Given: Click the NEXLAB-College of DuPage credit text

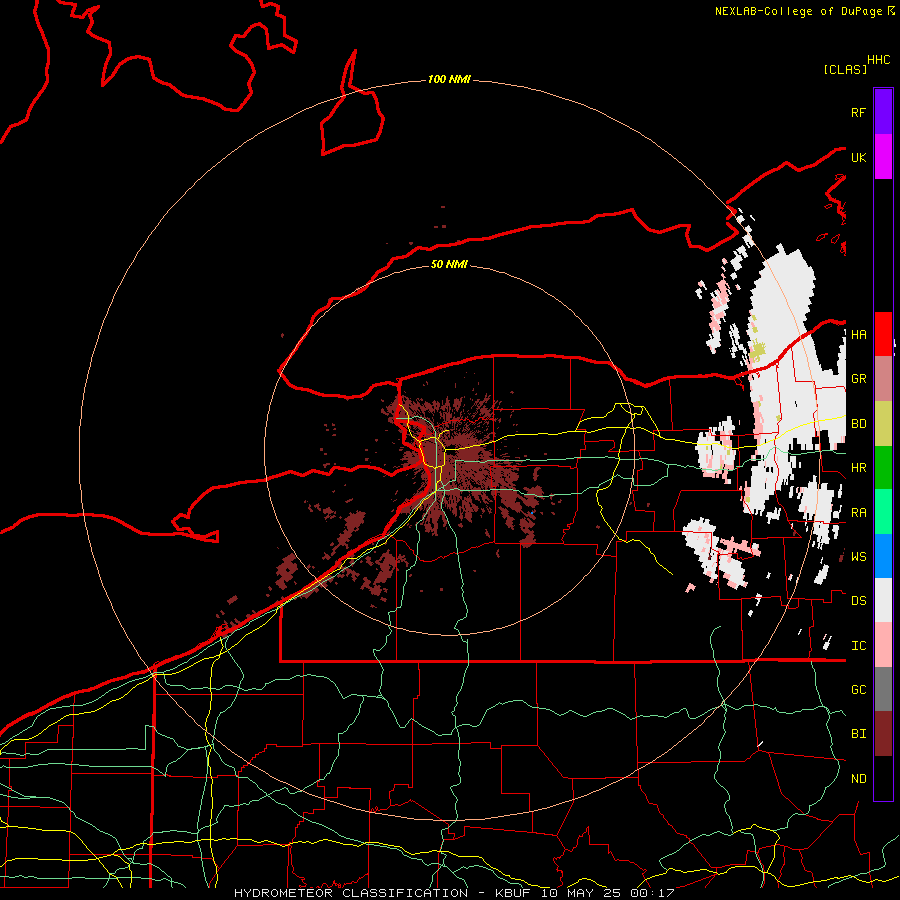Looking at the screenshot, I should 798,11.
